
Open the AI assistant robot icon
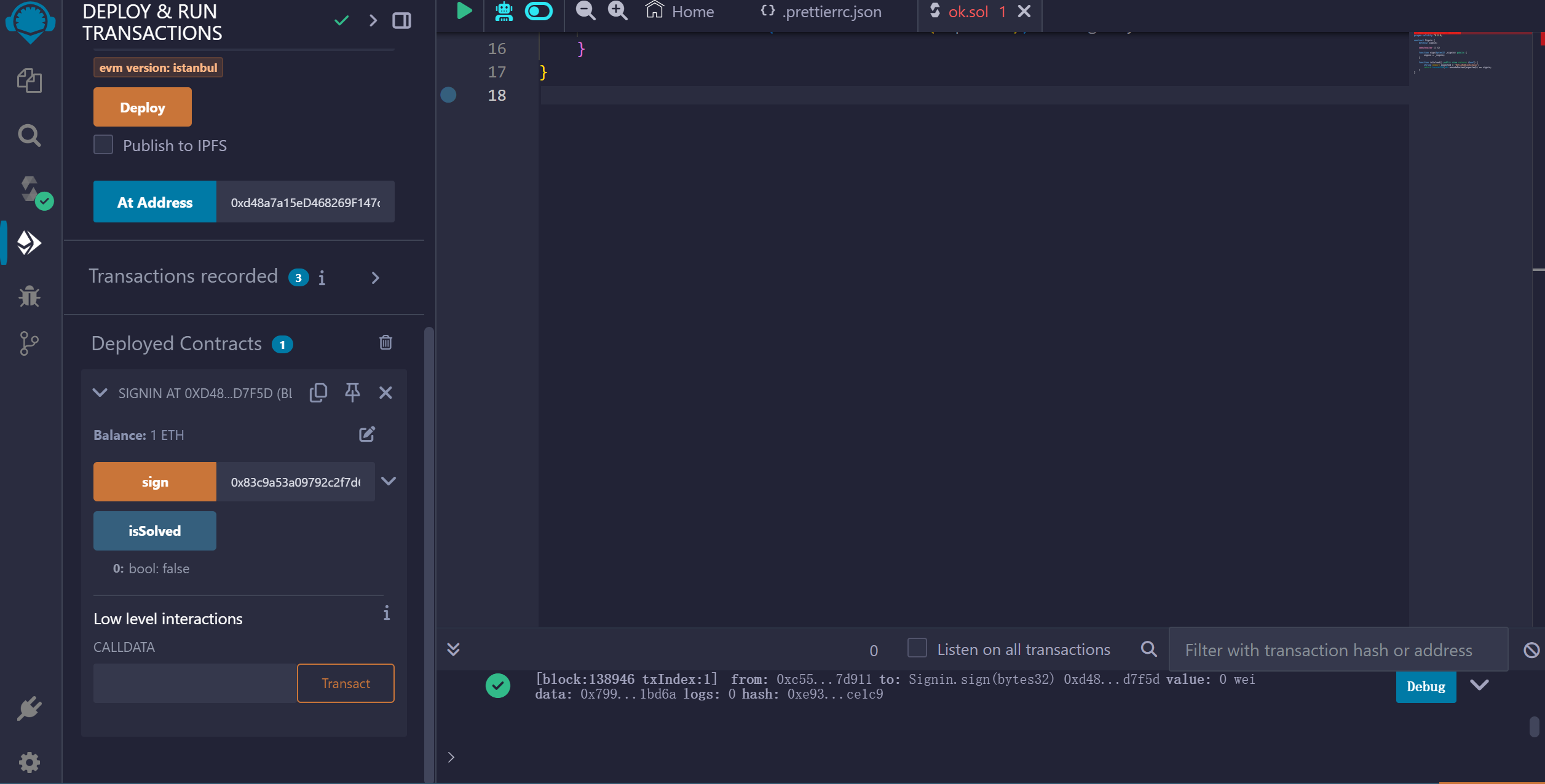(504, 11)
